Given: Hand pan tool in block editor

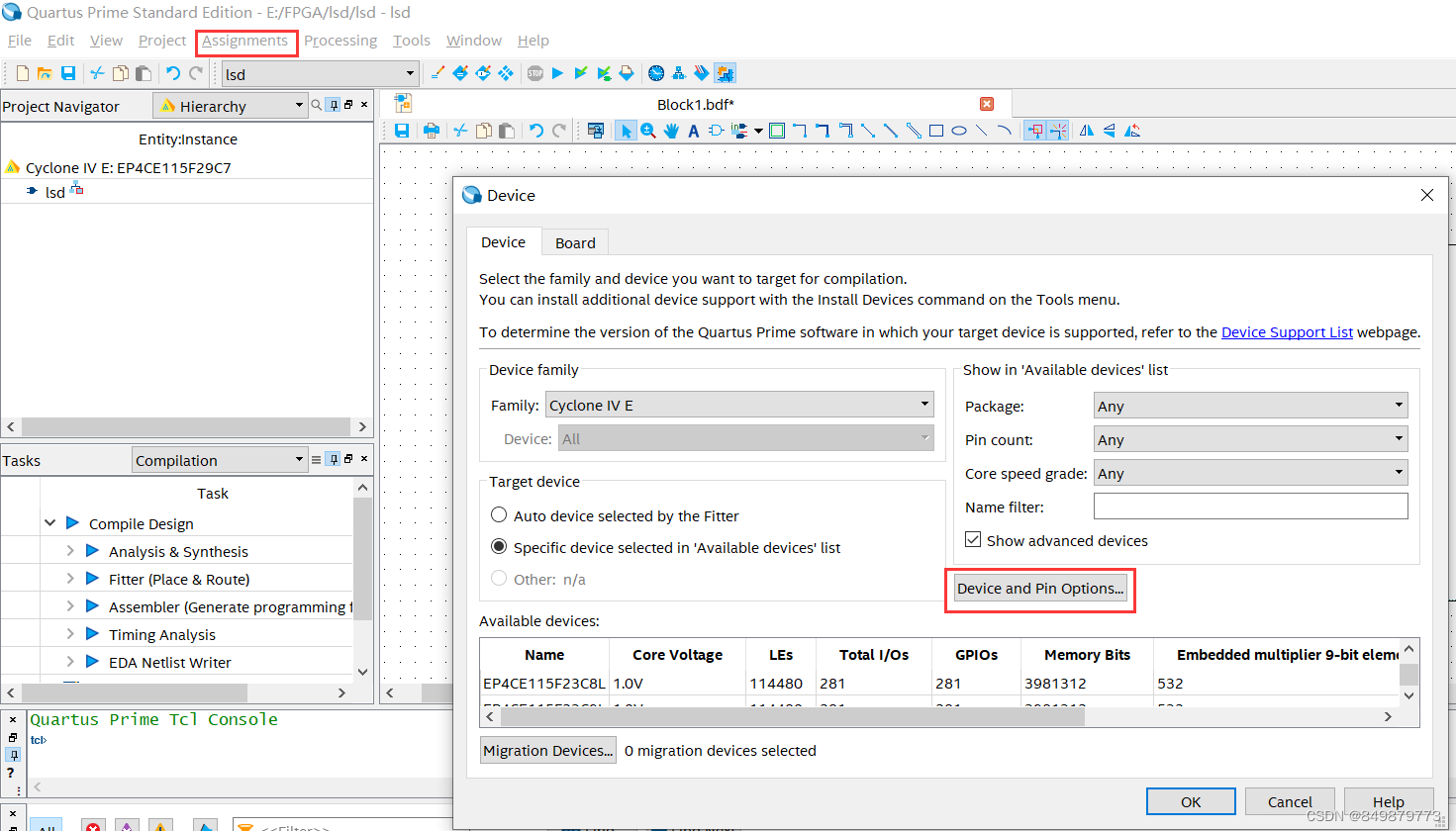Looking at the screenshot, I should (671, 131).
